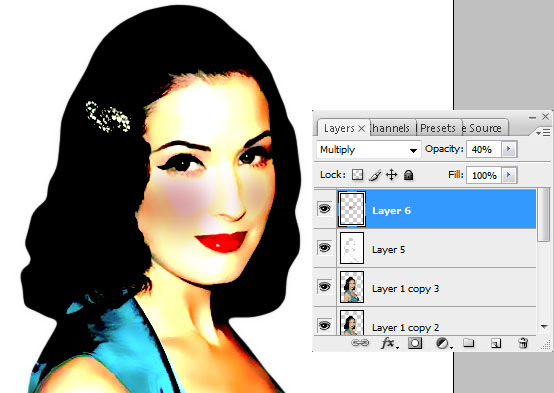Lock all with padlock icon
The width and height of the screenshot is (554, 393).
pyautogui.click(x=408, y=175)
